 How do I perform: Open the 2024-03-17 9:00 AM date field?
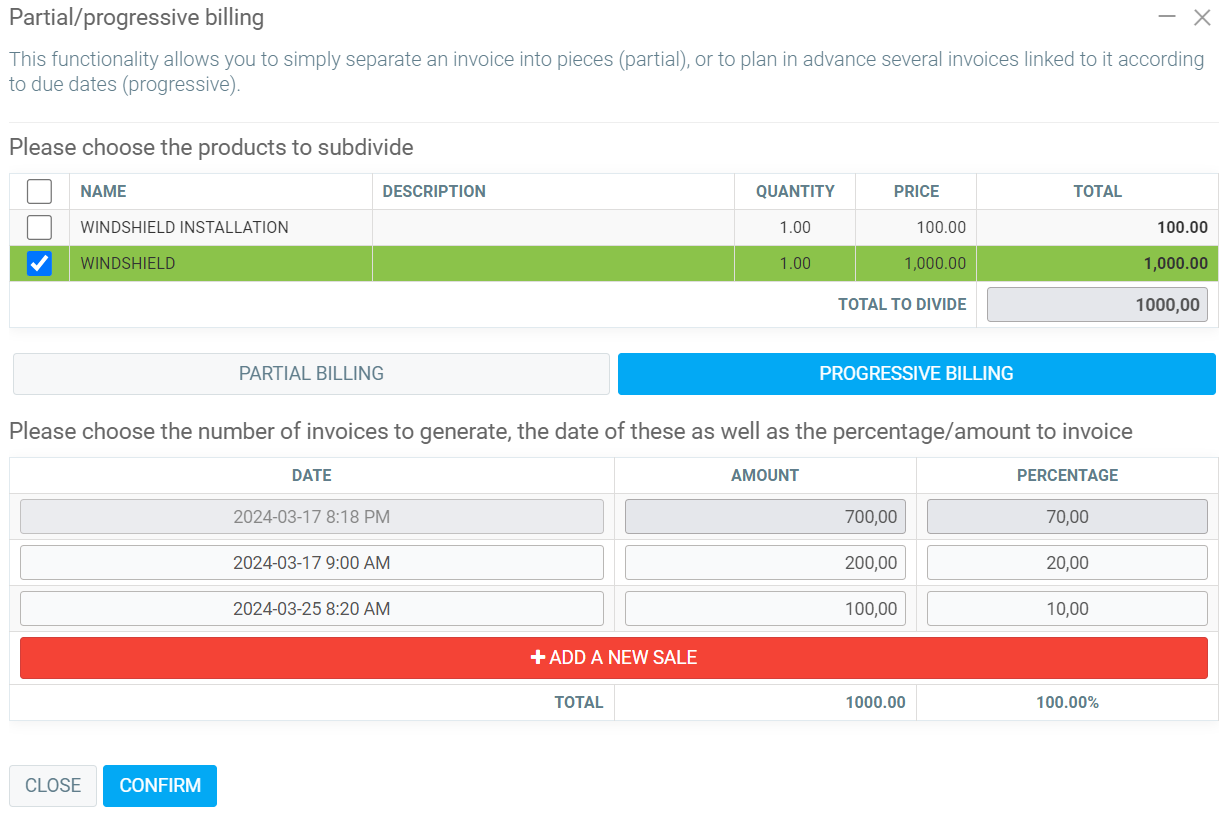coord(312,563)
